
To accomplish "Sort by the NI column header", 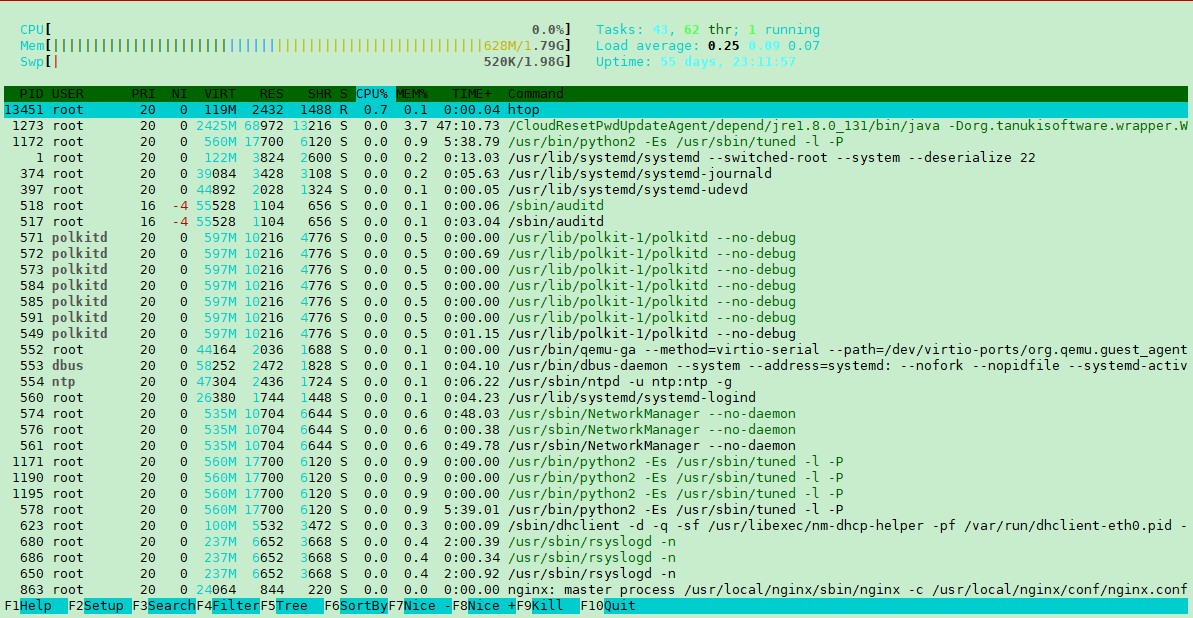I will tap(180, 94).
